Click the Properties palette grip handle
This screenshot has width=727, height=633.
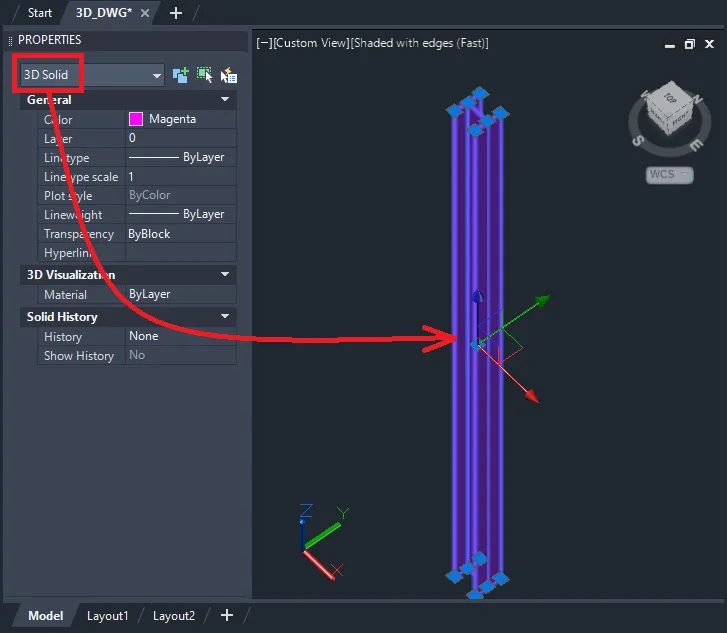tap(10, 41)
